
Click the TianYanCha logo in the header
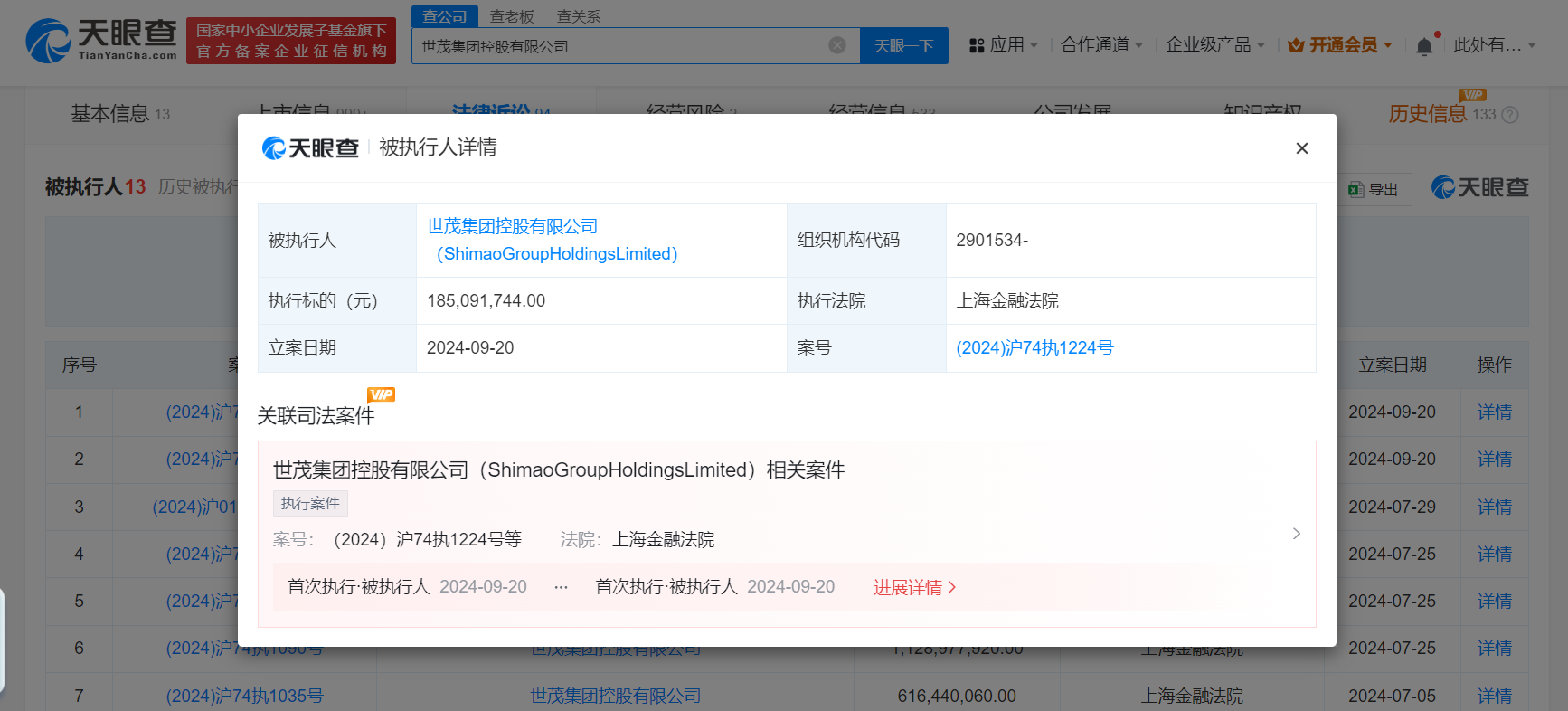pyautogui.click(x=101, y=40)
